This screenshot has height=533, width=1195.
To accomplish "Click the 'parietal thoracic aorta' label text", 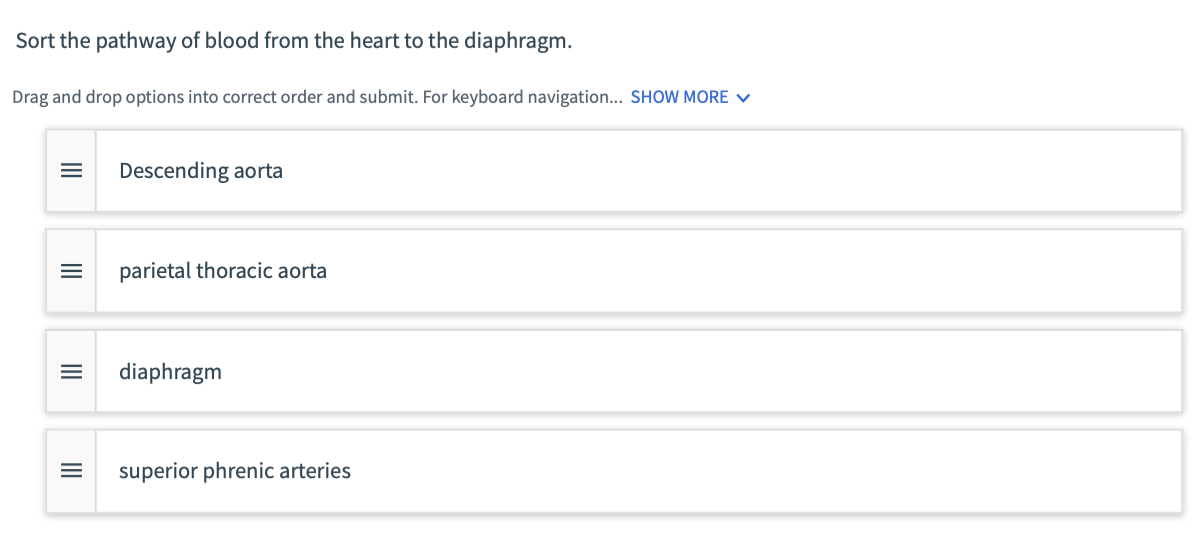I will (222, 271).
